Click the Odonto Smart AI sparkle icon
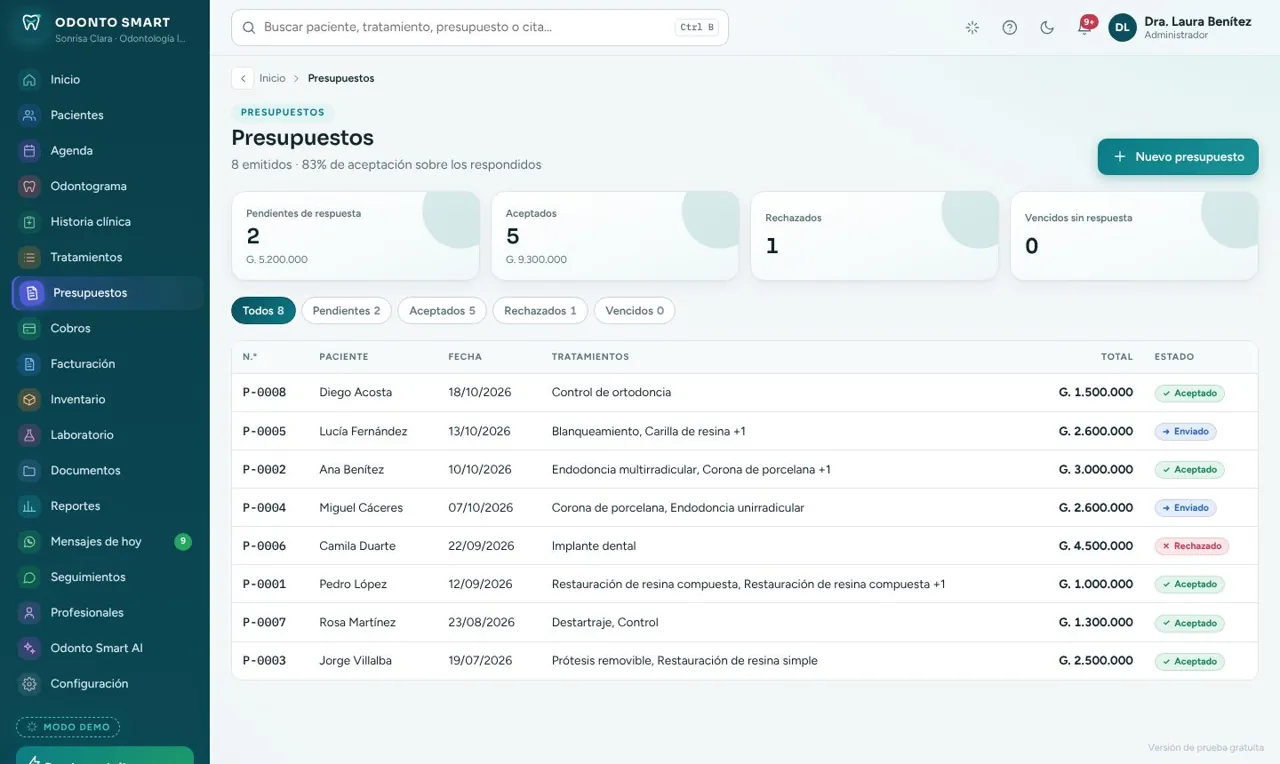 click(x=30, y=648)
